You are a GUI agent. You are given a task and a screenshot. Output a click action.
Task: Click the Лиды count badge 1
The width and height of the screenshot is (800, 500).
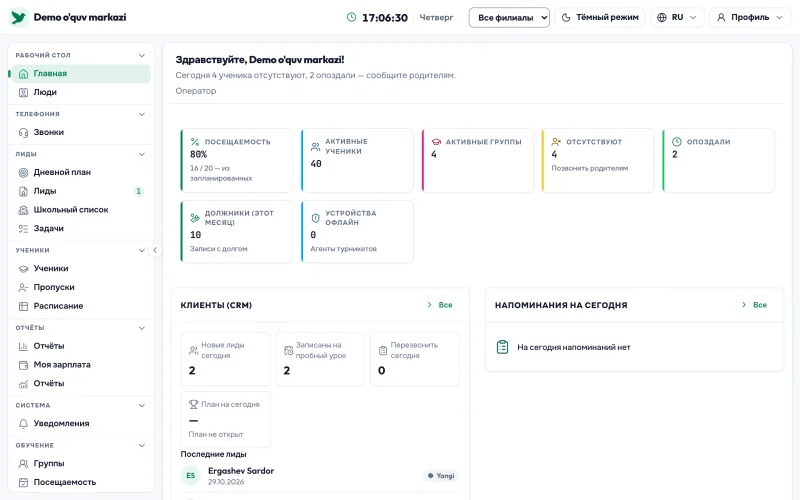[x=138, y=191]
